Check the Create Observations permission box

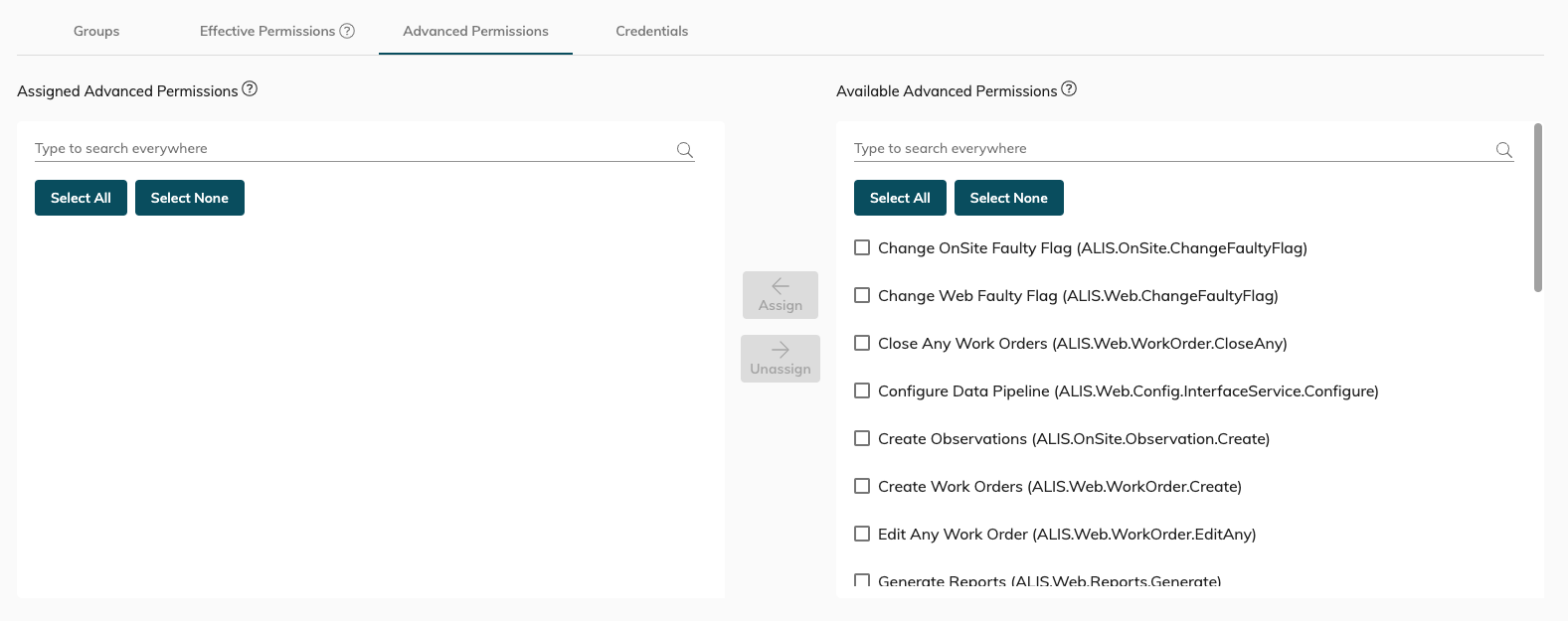862,438
